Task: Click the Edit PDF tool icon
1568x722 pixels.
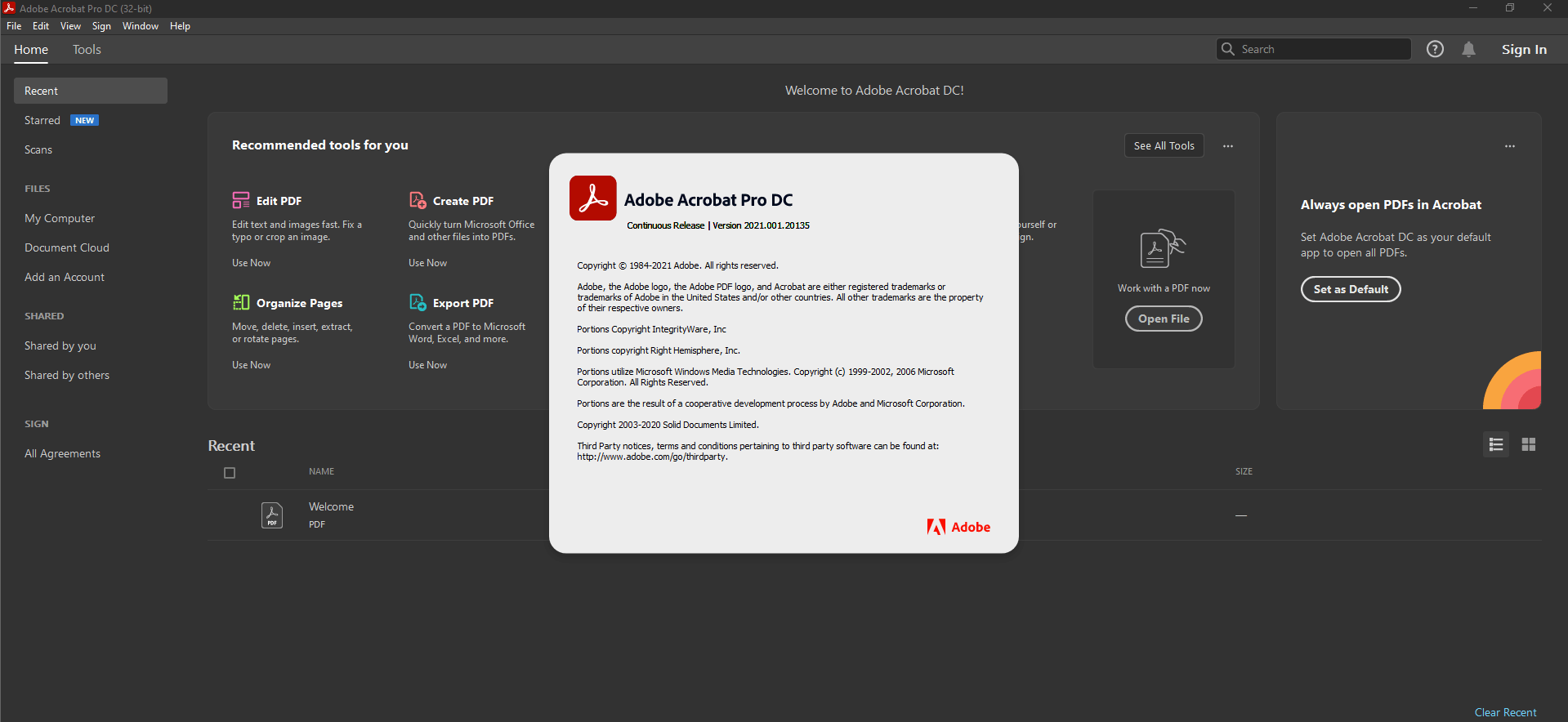Action: tap(241, 200)
